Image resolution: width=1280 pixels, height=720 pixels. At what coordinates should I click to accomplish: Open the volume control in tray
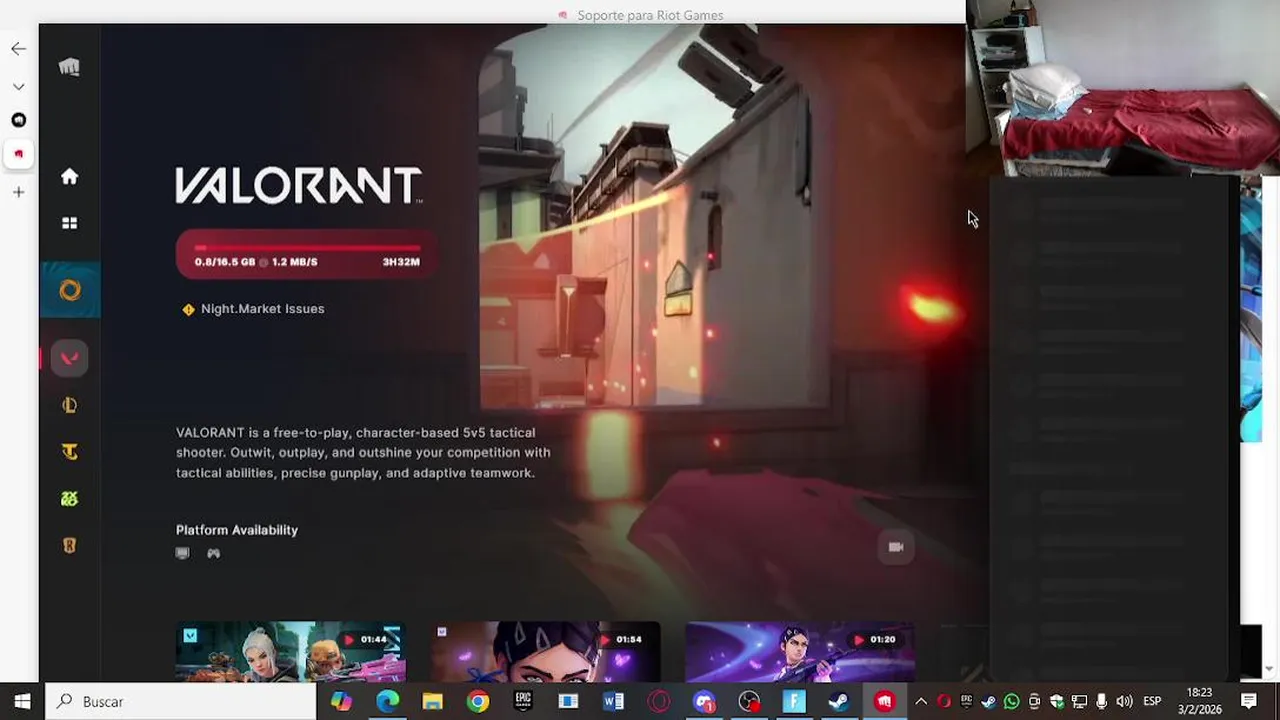pyautogui.click(x=1124, y=701)
